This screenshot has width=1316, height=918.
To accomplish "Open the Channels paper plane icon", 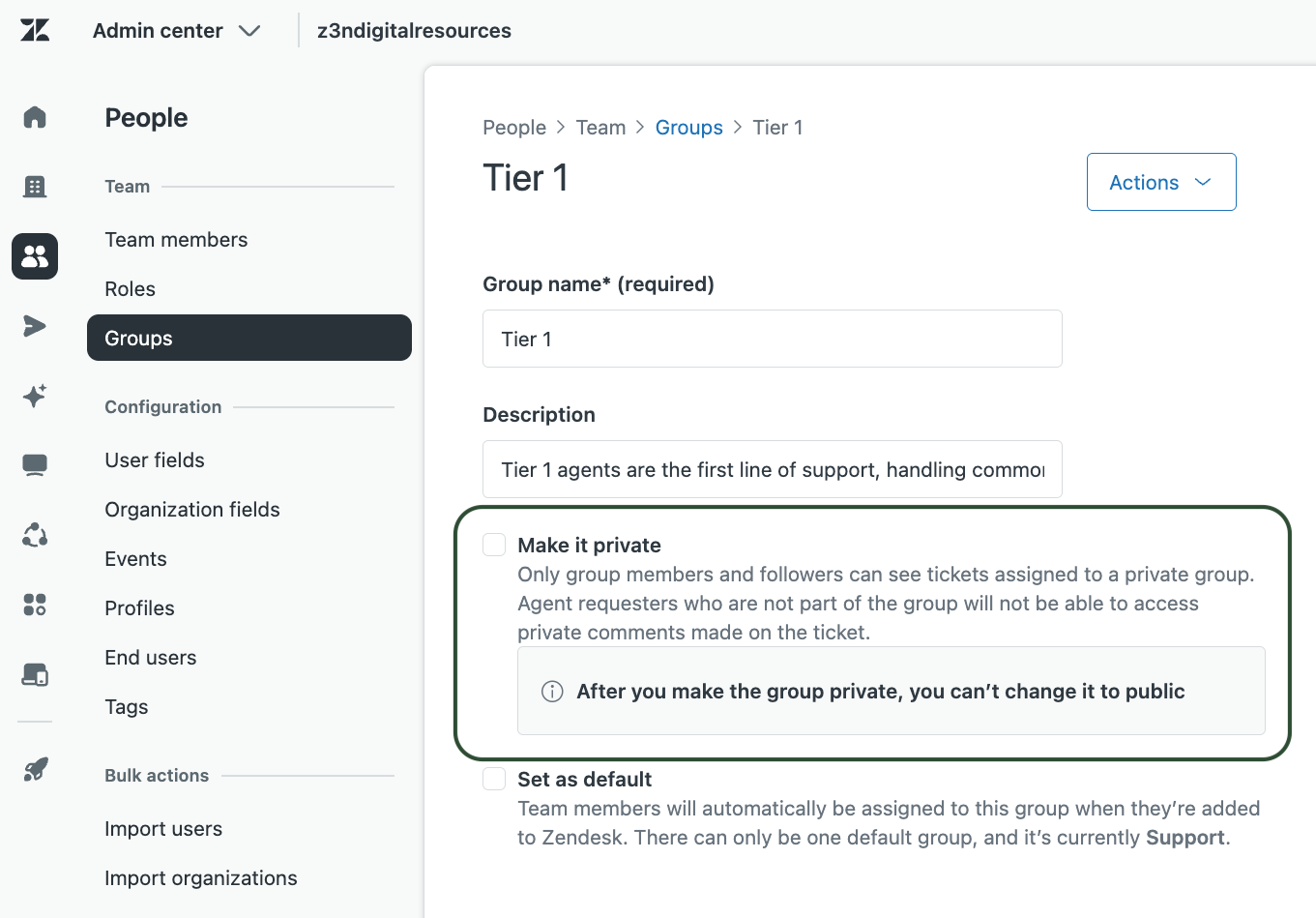I will [x=34, y=326].
